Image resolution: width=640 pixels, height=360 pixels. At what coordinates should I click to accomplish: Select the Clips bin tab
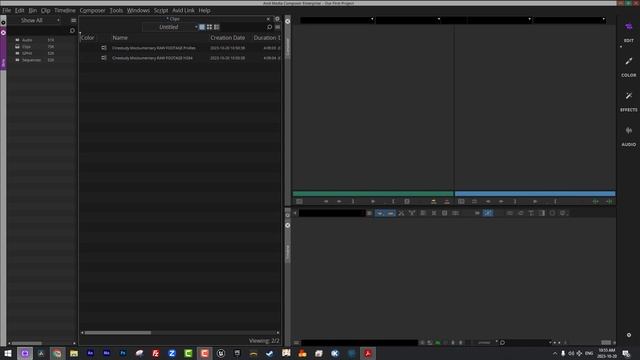(x=174, y=19)
